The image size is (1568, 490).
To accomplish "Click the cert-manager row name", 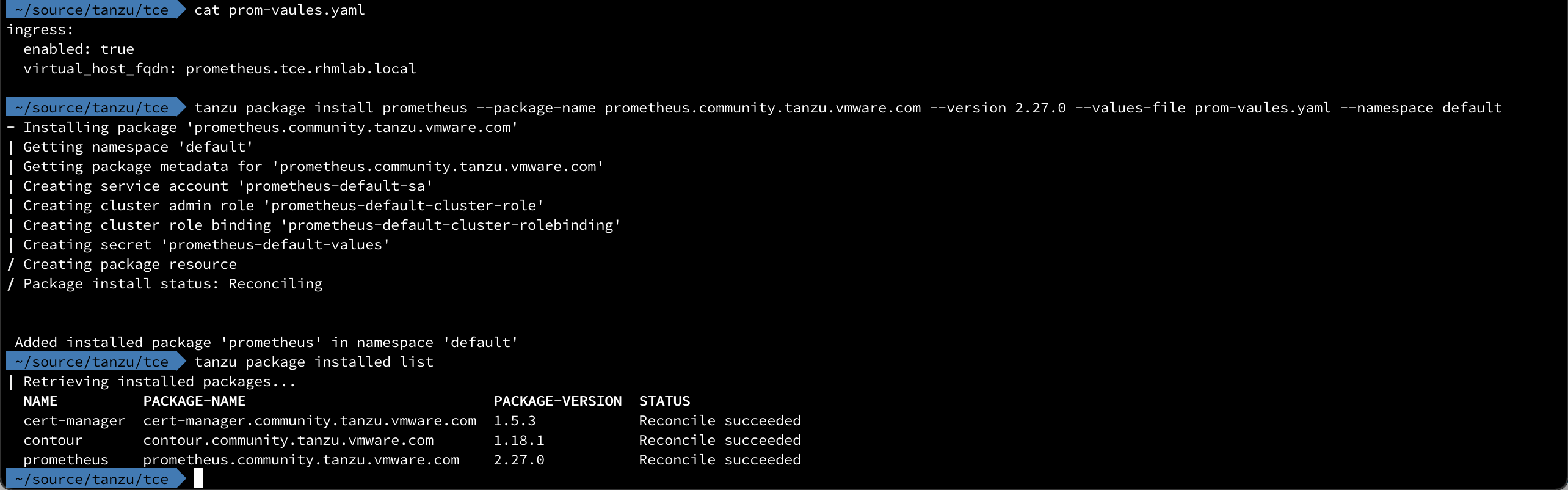I will coord(74,420).
